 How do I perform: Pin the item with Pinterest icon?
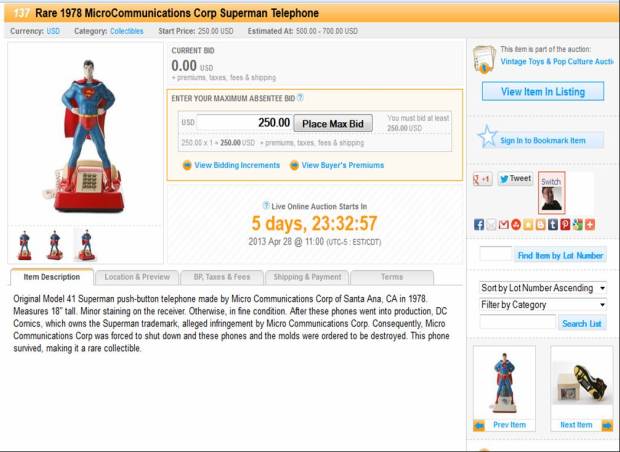pyautogui.click(x=565, y=225)
